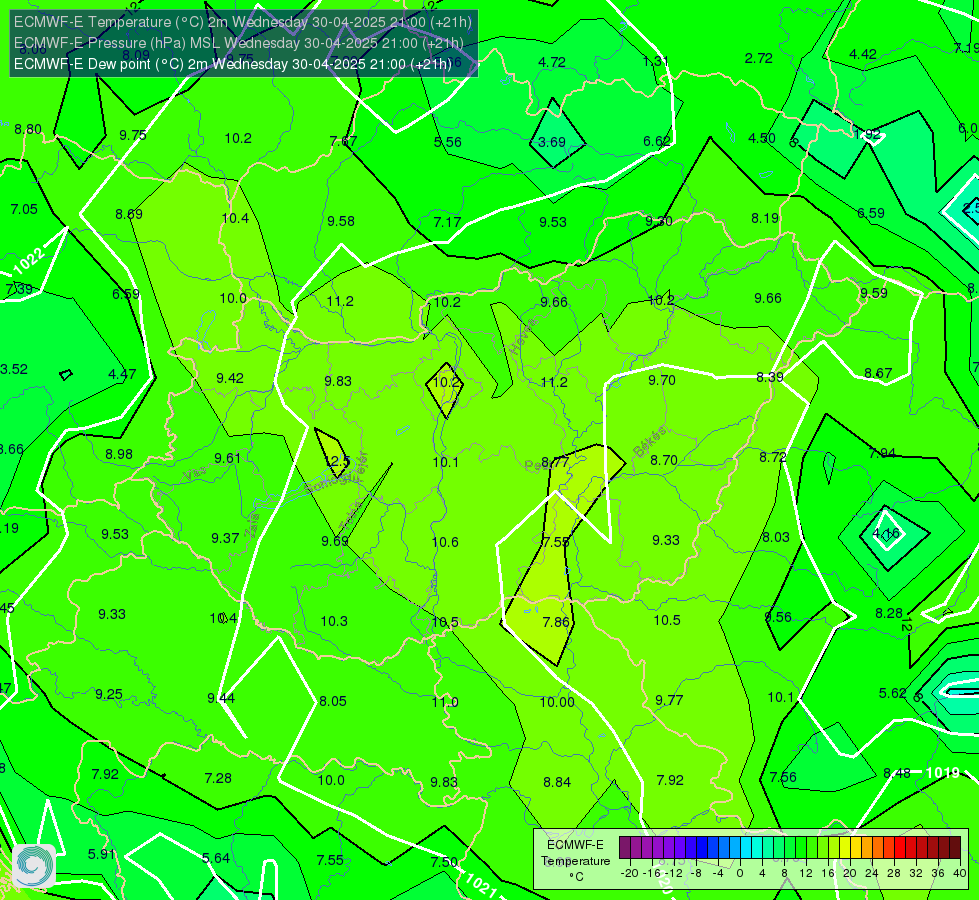The image size is (979, 900).
Task: Click the 9.25 temperature value
Action: pyautogui.click(x=109, y=695)
